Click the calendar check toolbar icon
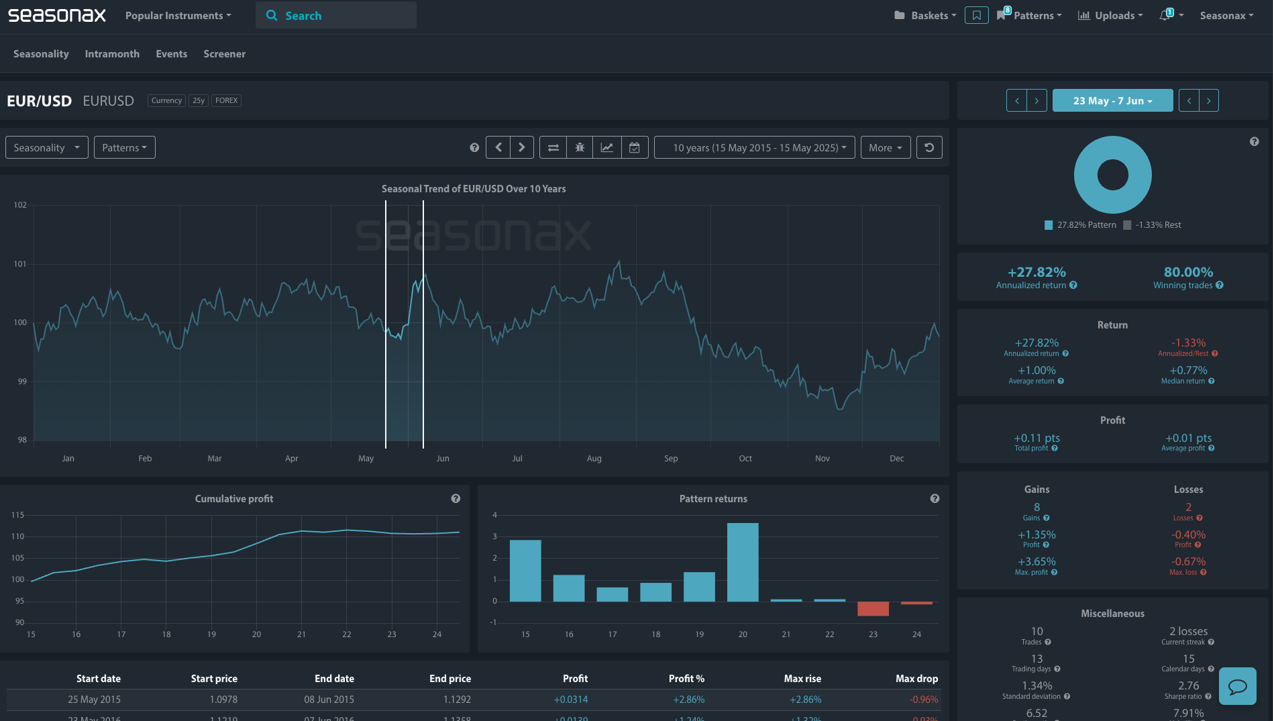1273x721 pixels. pos(634,147)
